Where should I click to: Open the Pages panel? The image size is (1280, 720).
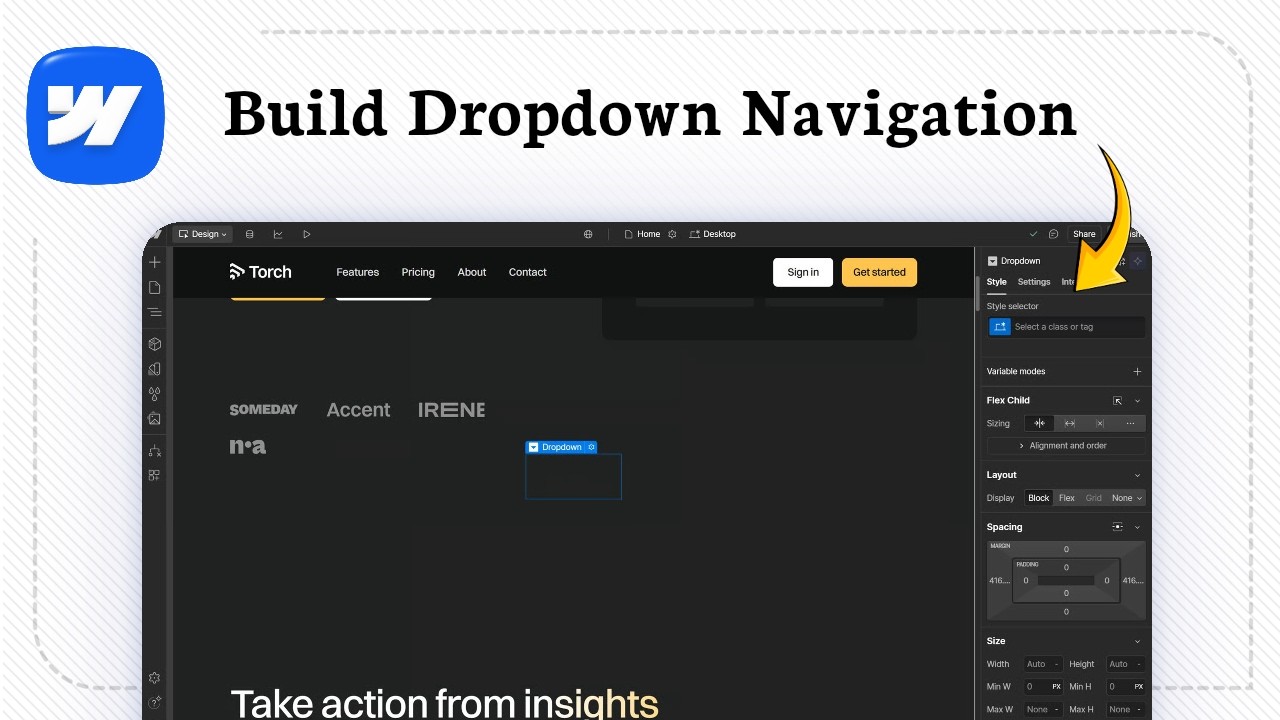tap(154, 287)
